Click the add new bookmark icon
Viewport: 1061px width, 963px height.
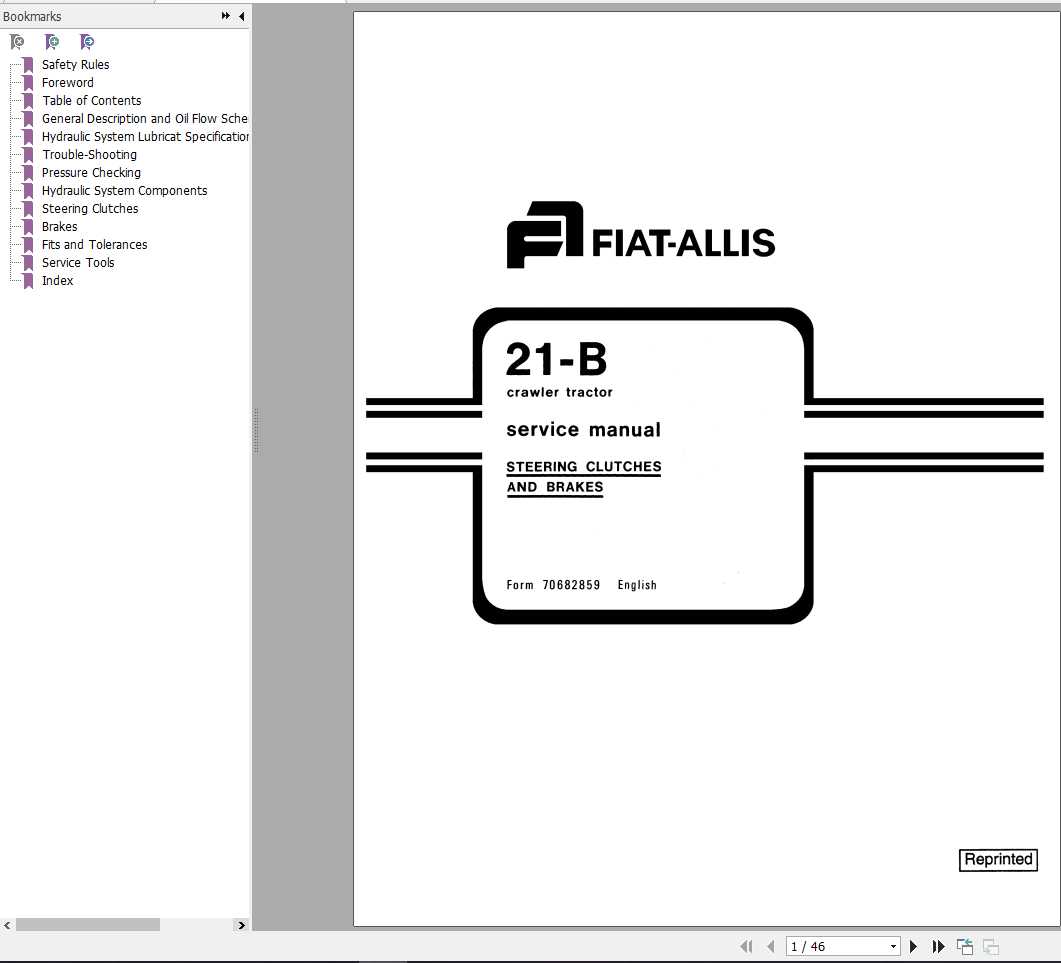pos(51,42)
